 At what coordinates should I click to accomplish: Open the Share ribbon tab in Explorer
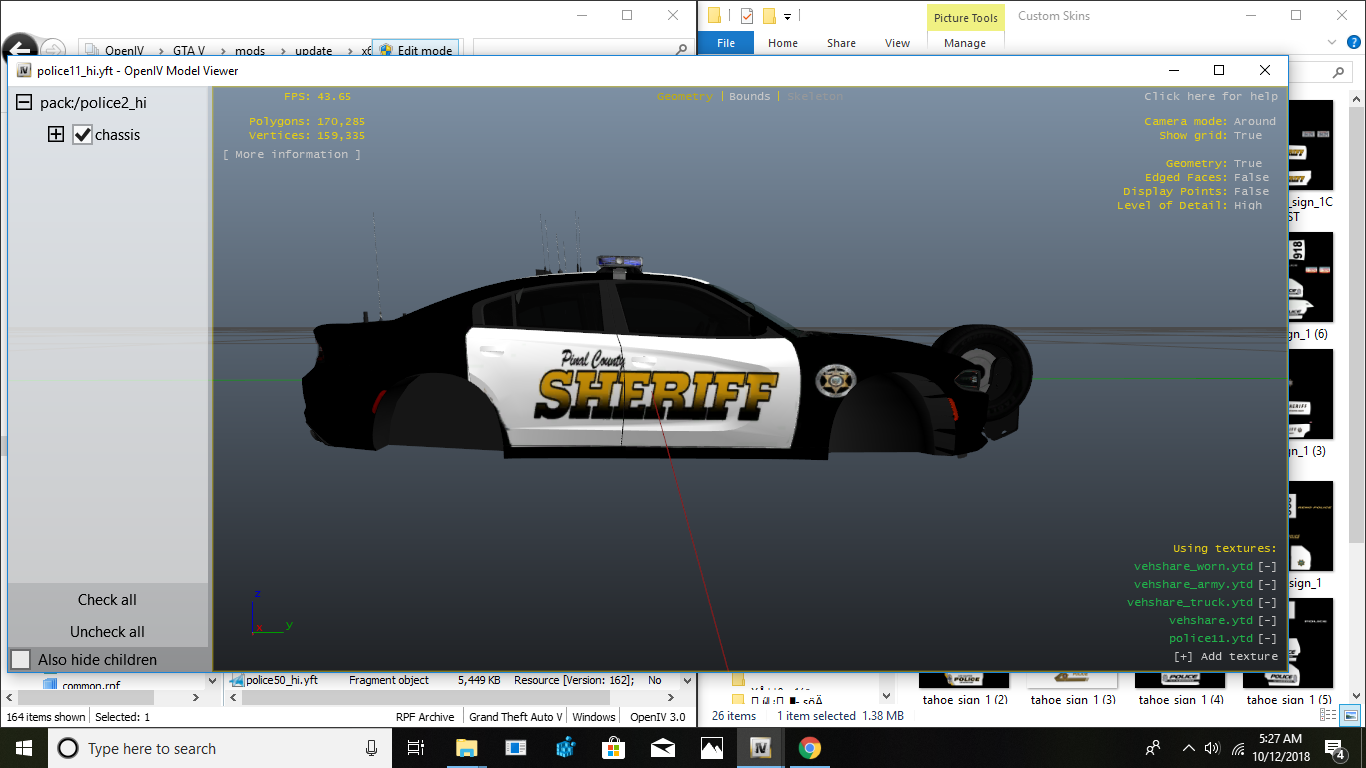(x=841, y=43)
